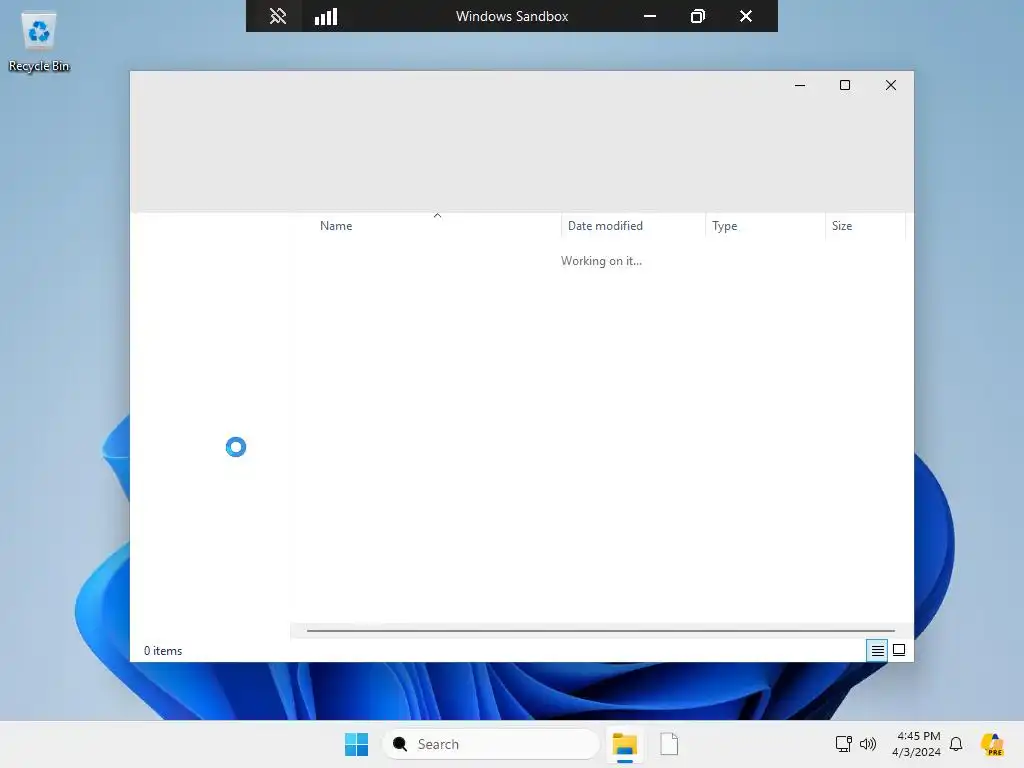Restore down the Windows Sandbox window
Viewport: 1024px width, 768px height.
(697, 16)
